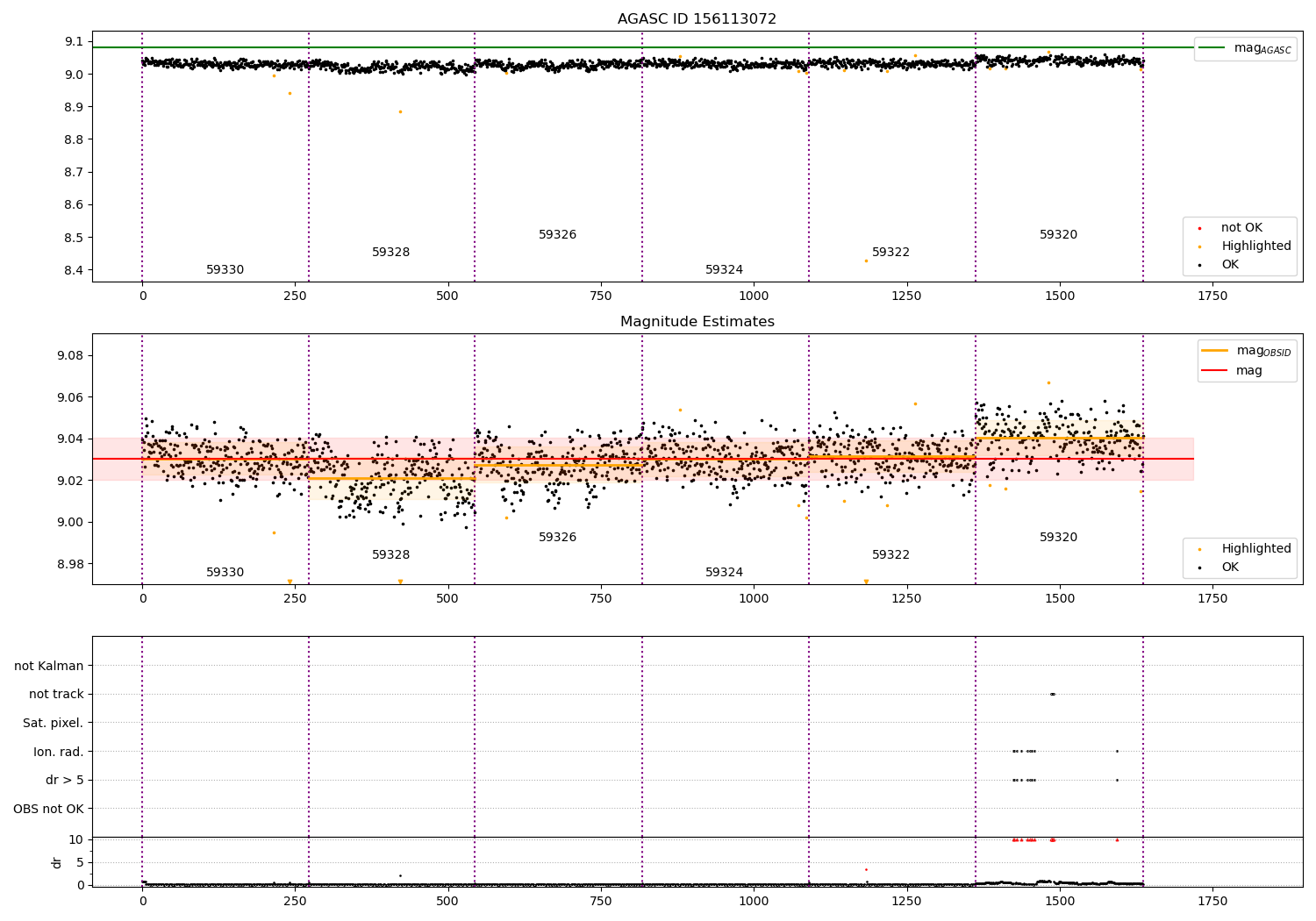Select obsid label 59330 in AGASC ID plot
Image resolution: width=1316 pixels, height=921 pixels.
point(225,270)
